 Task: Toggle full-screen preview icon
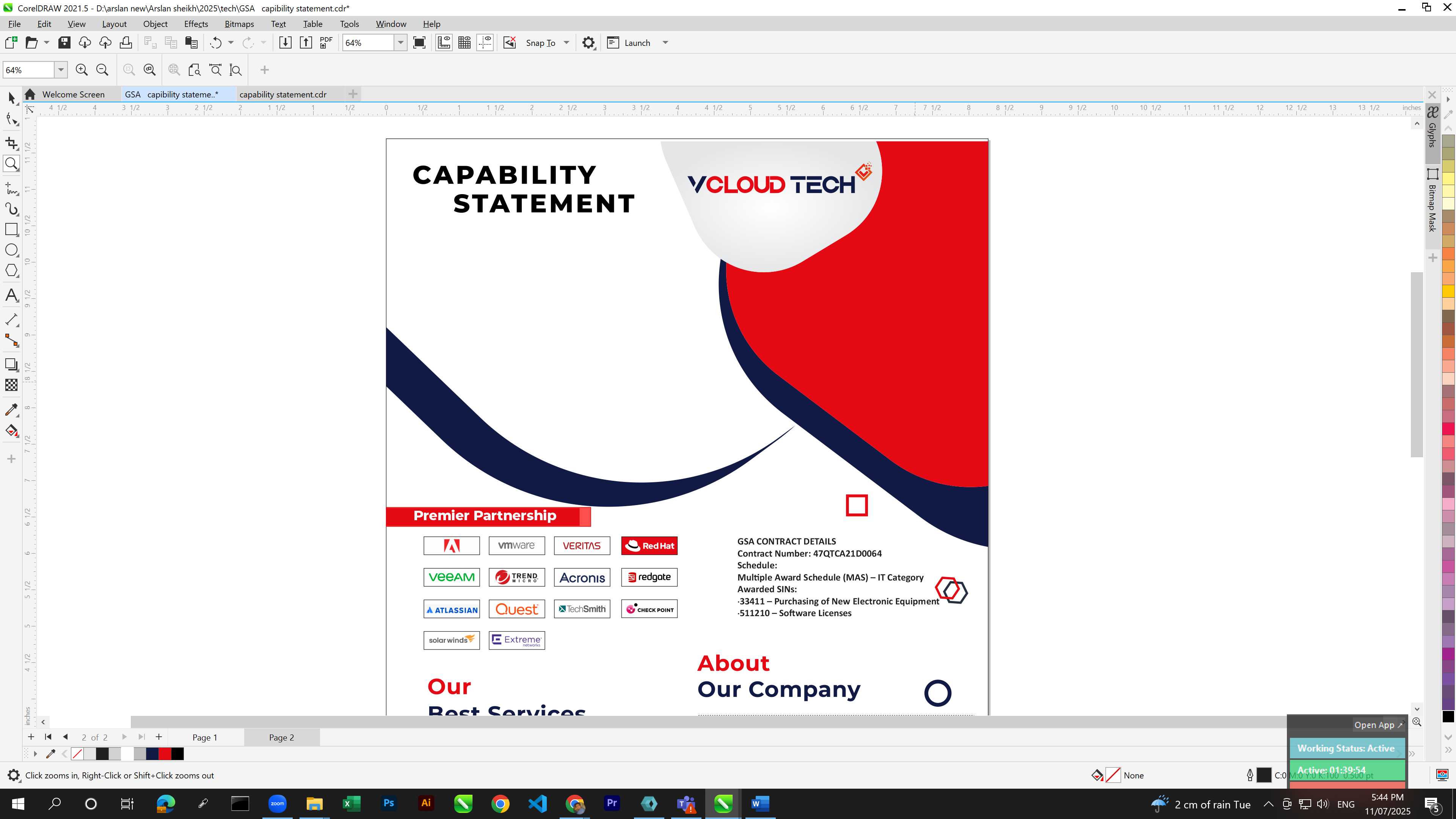pyautogui.click(x=419, y=43)
